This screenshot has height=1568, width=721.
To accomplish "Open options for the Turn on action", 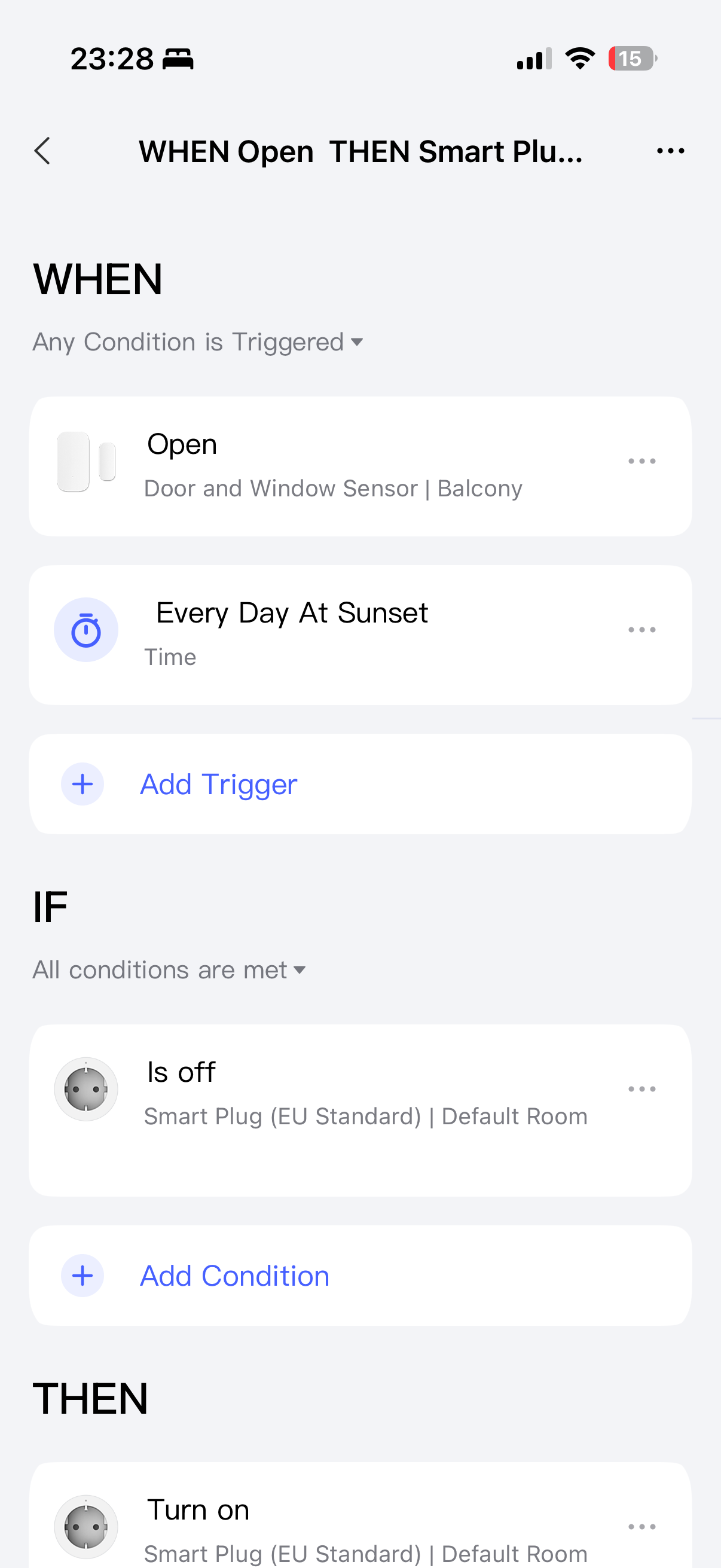I will click(641, 1526).
